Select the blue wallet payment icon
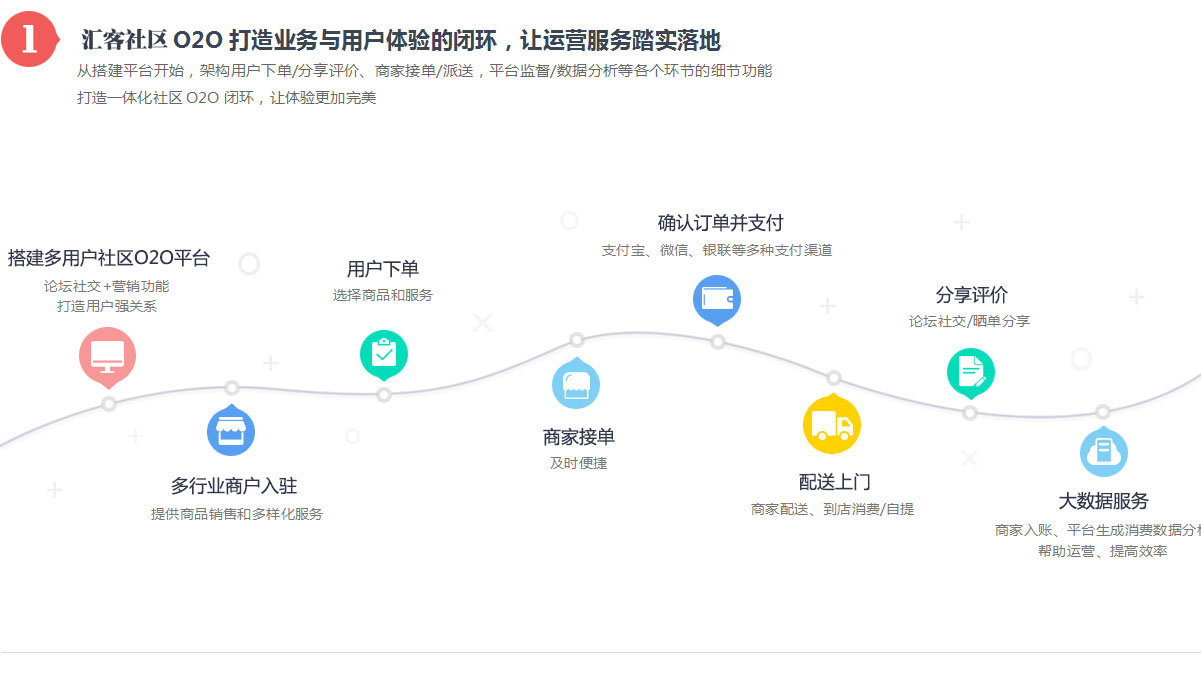 click(x=717, y=299)
